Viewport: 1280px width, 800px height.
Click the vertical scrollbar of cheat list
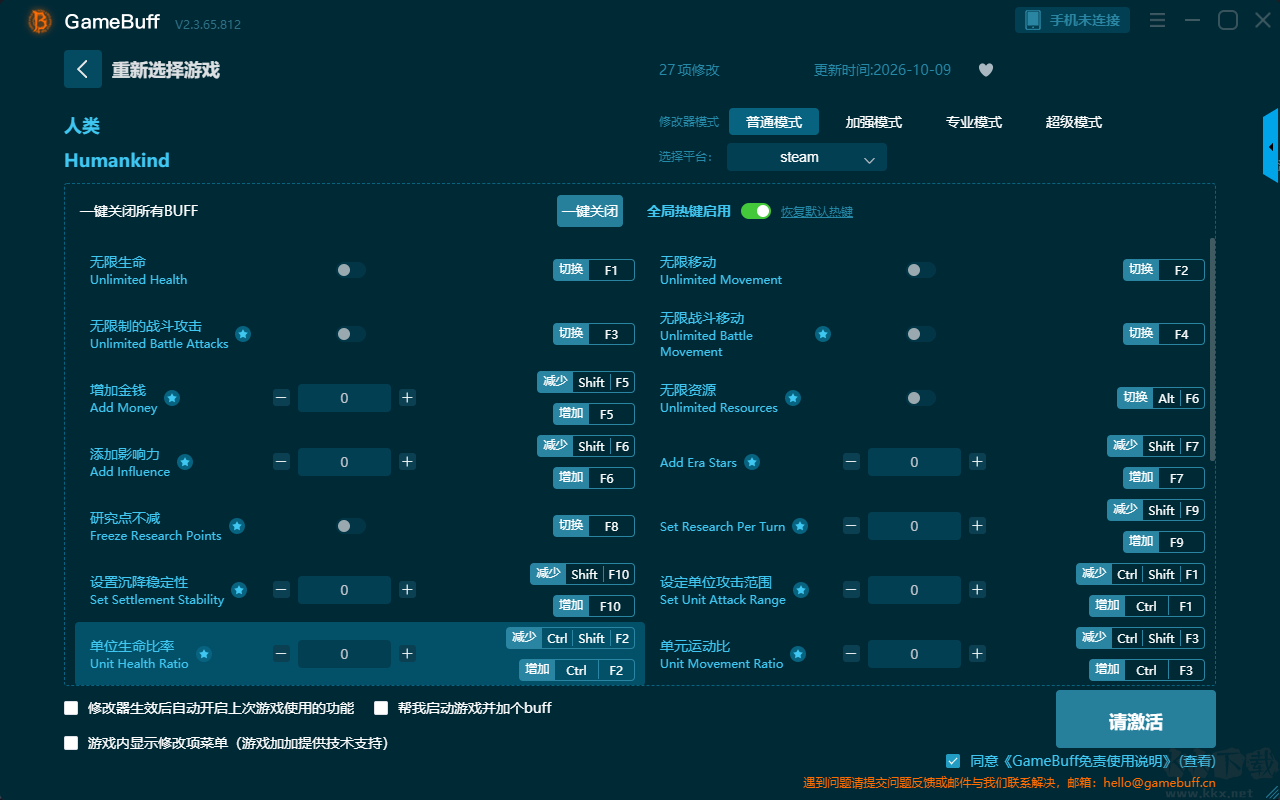point(1213,349)
